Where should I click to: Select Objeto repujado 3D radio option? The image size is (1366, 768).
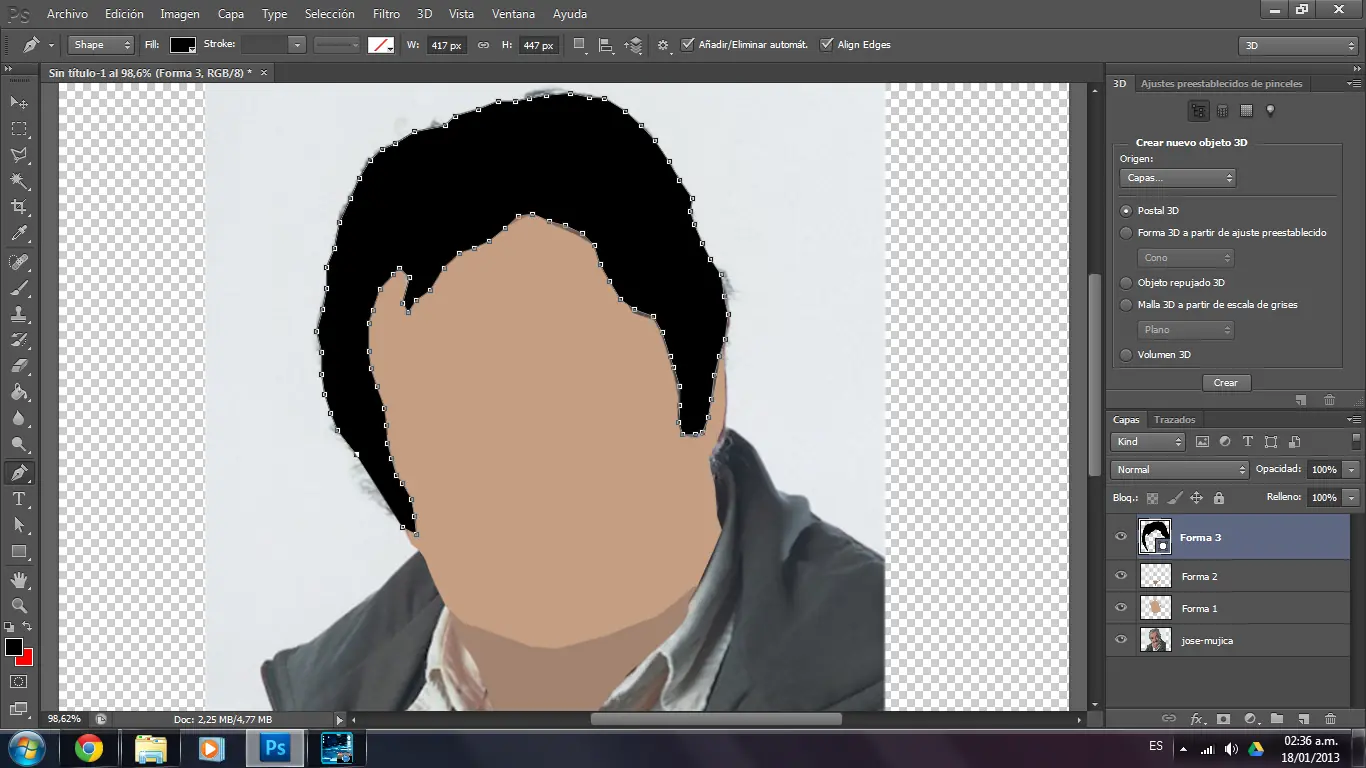tap(1126, 283)
